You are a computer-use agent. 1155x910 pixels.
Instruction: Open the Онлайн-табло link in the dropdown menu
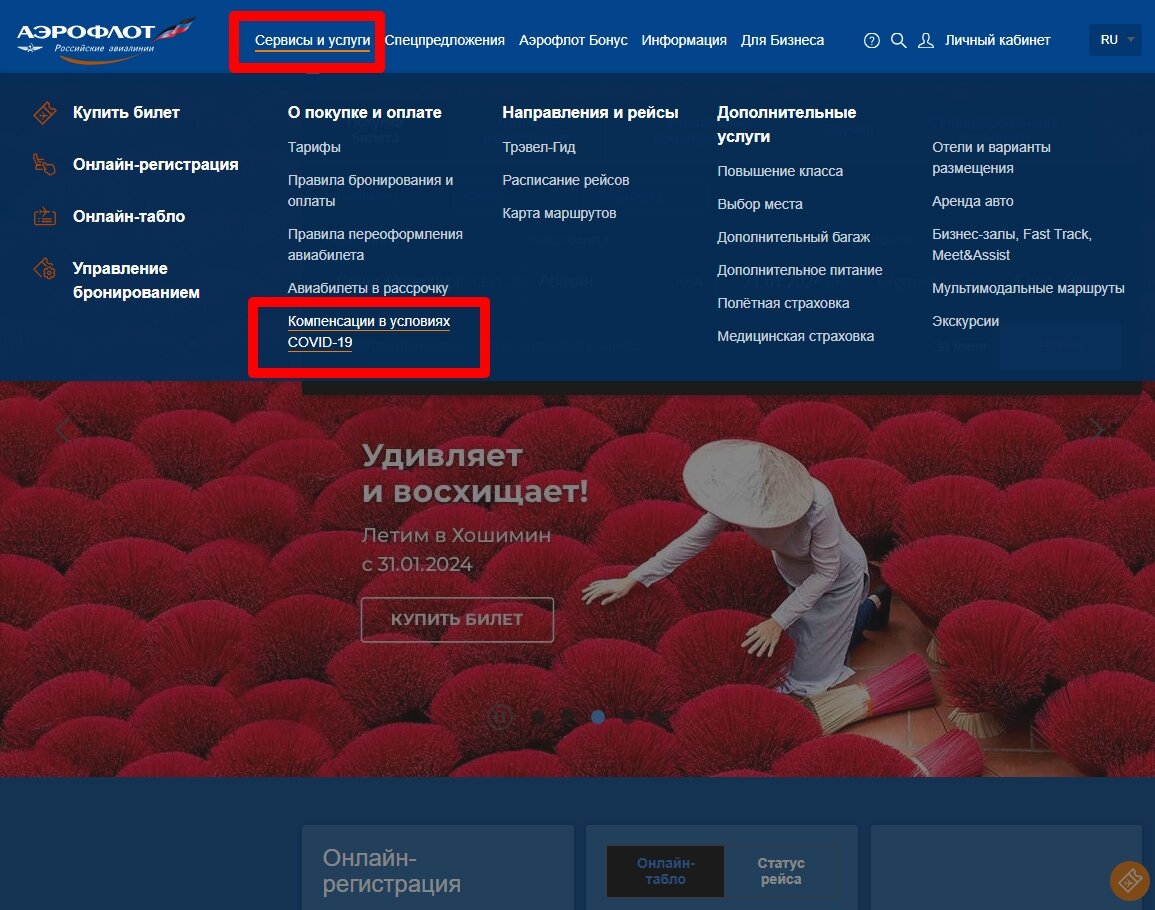point(129,217)
